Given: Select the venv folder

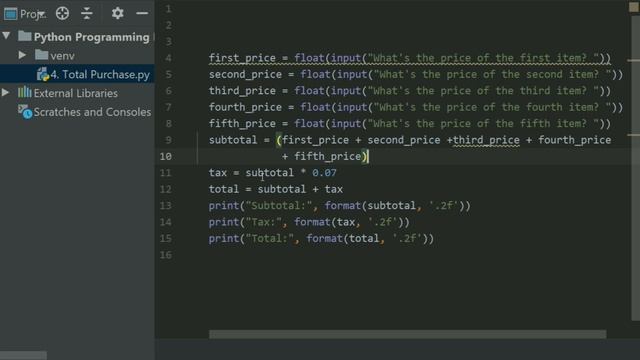Looking at the screenshot, I should pyautogui.click(x=62, y=56).
